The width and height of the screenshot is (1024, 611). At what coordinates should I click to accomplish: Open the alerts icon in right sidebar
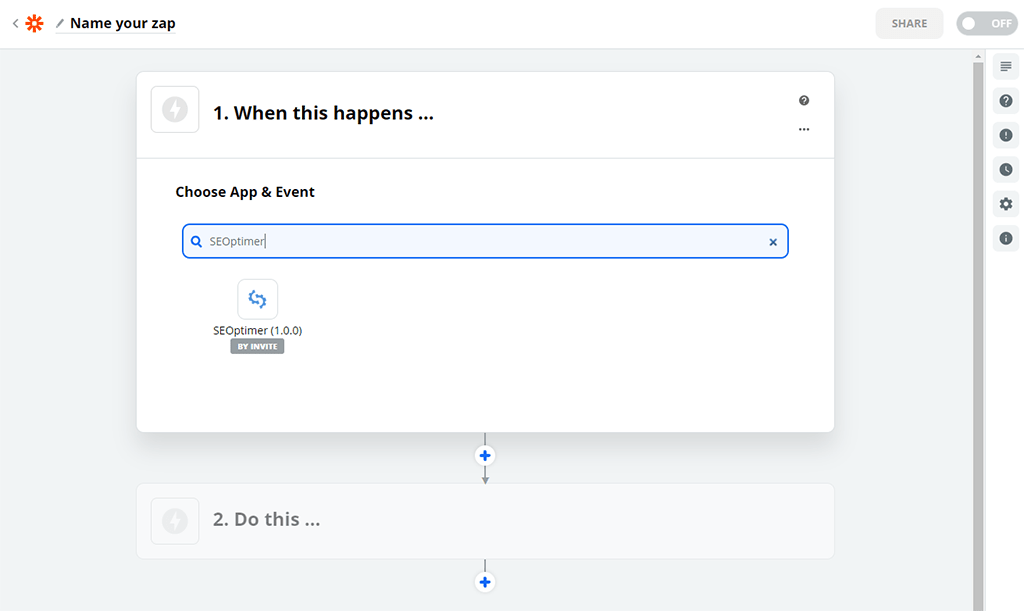point(1005,135)
